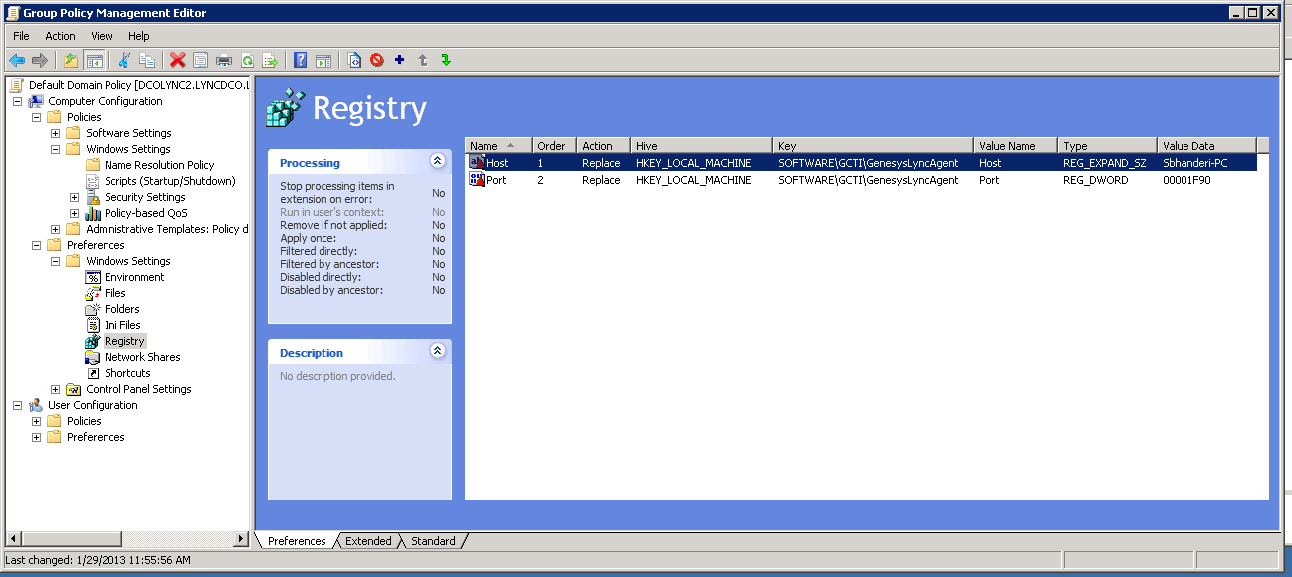The image size is (1292, 577).
Task: Click the Export List toolbar icon
Action: [x=270, y=60]
